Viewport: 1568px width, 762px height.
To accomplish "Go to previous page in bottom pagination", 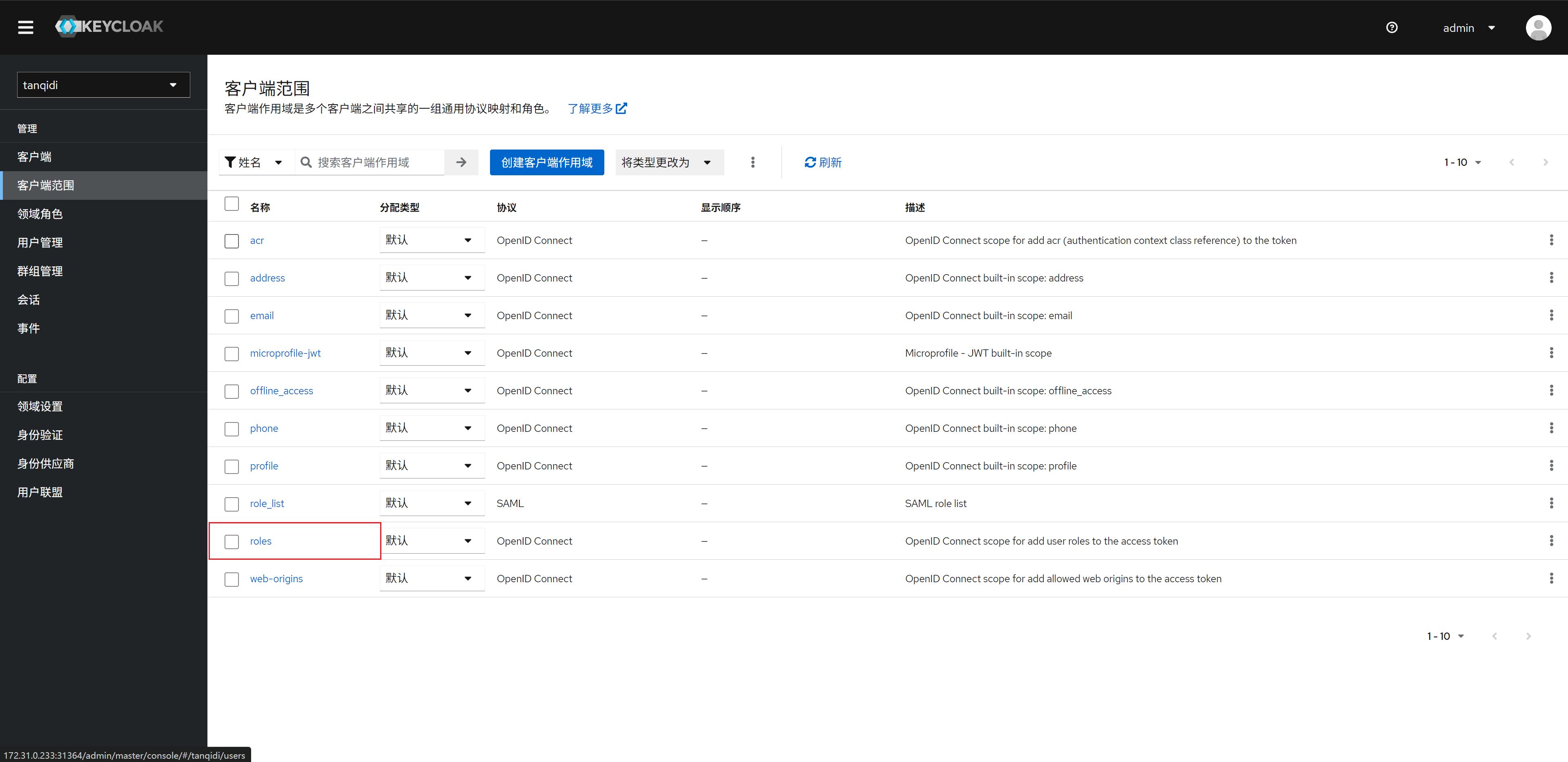I will click(x=1494, y=636).
